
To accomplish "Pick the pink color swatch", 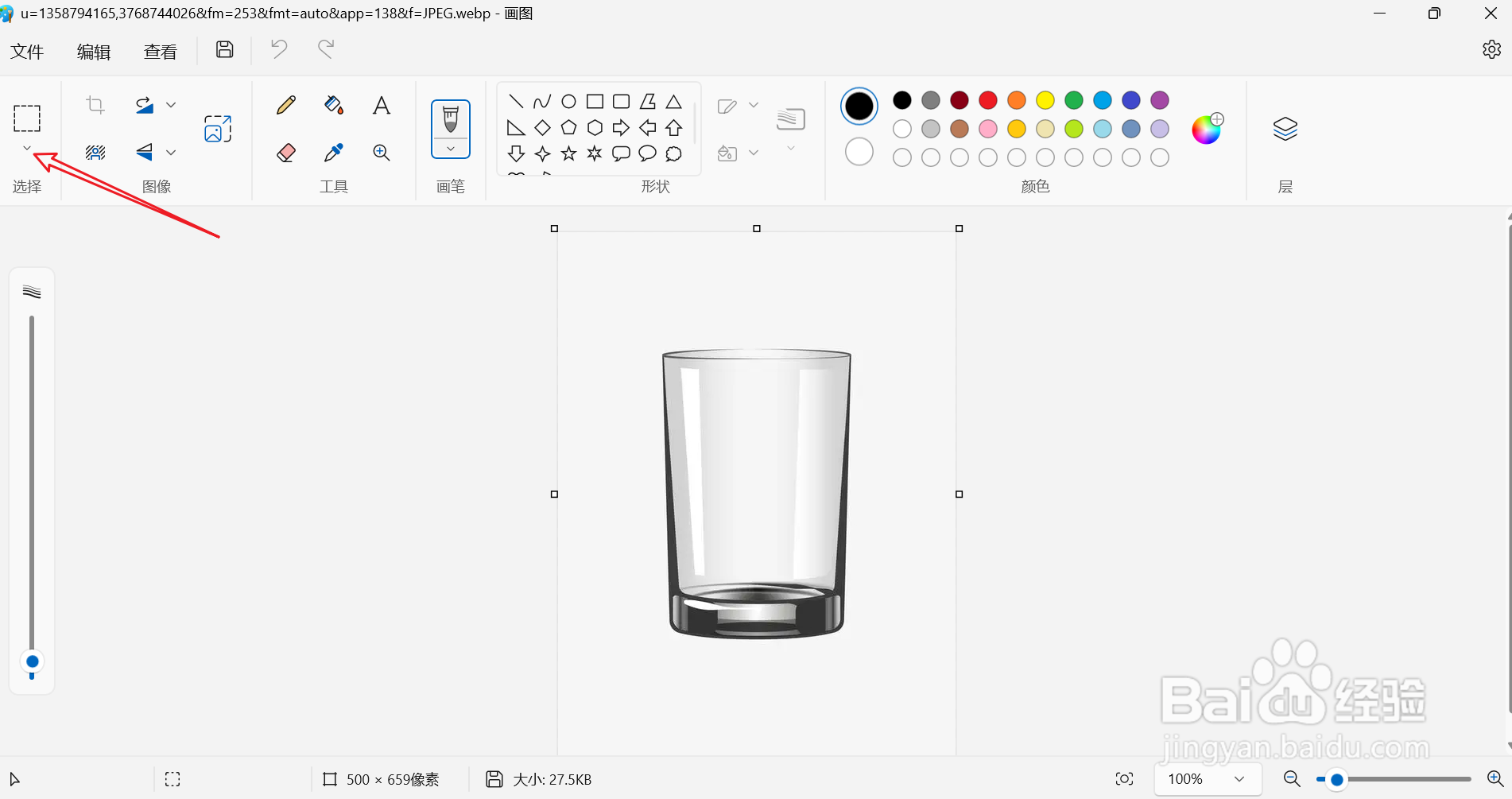I will 988,129.
